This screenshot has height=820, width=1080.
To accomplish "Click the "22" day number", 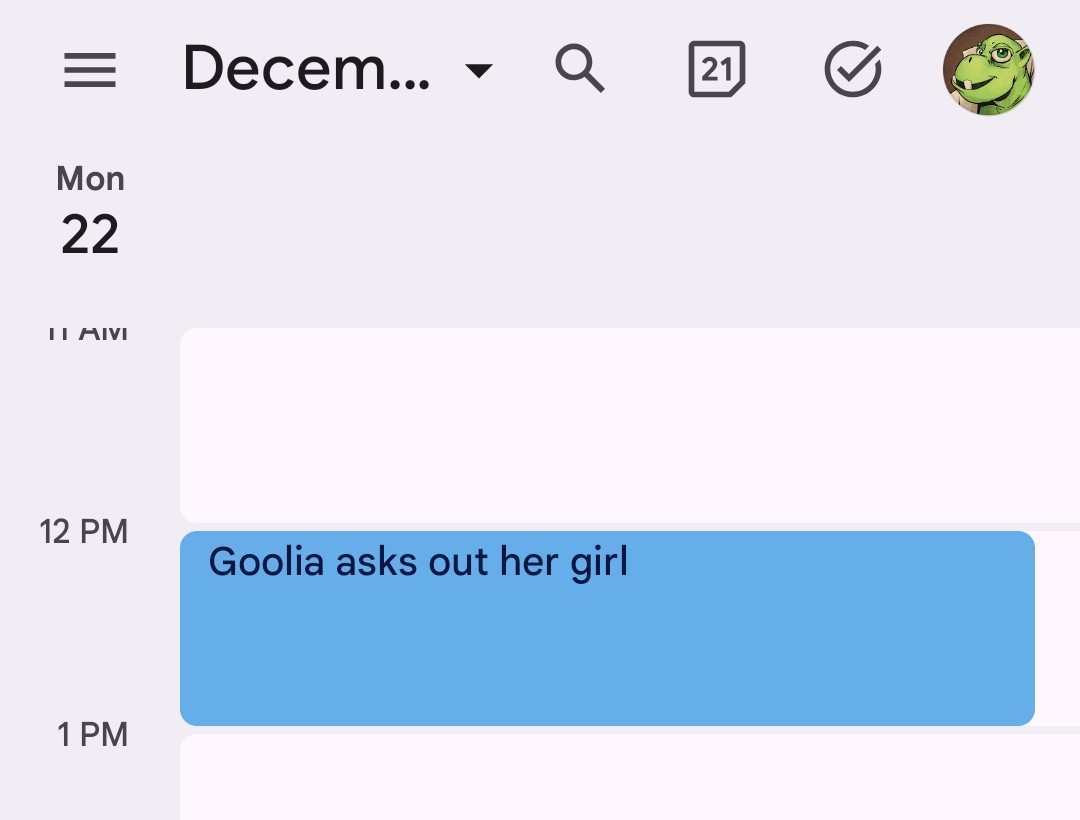I will (90, 235).
